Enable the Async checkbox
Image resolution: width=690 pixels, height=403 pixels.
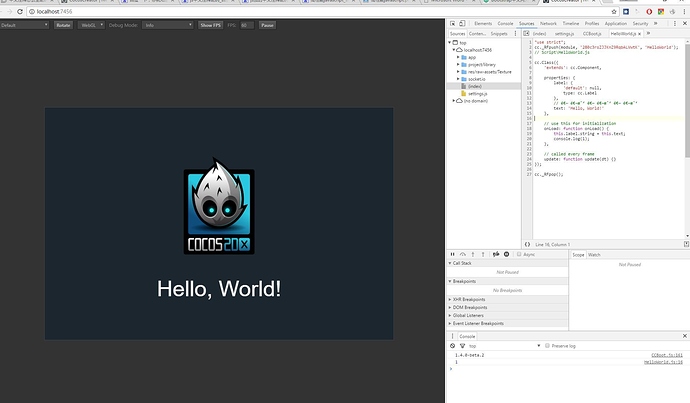click(x=521, y=255)
